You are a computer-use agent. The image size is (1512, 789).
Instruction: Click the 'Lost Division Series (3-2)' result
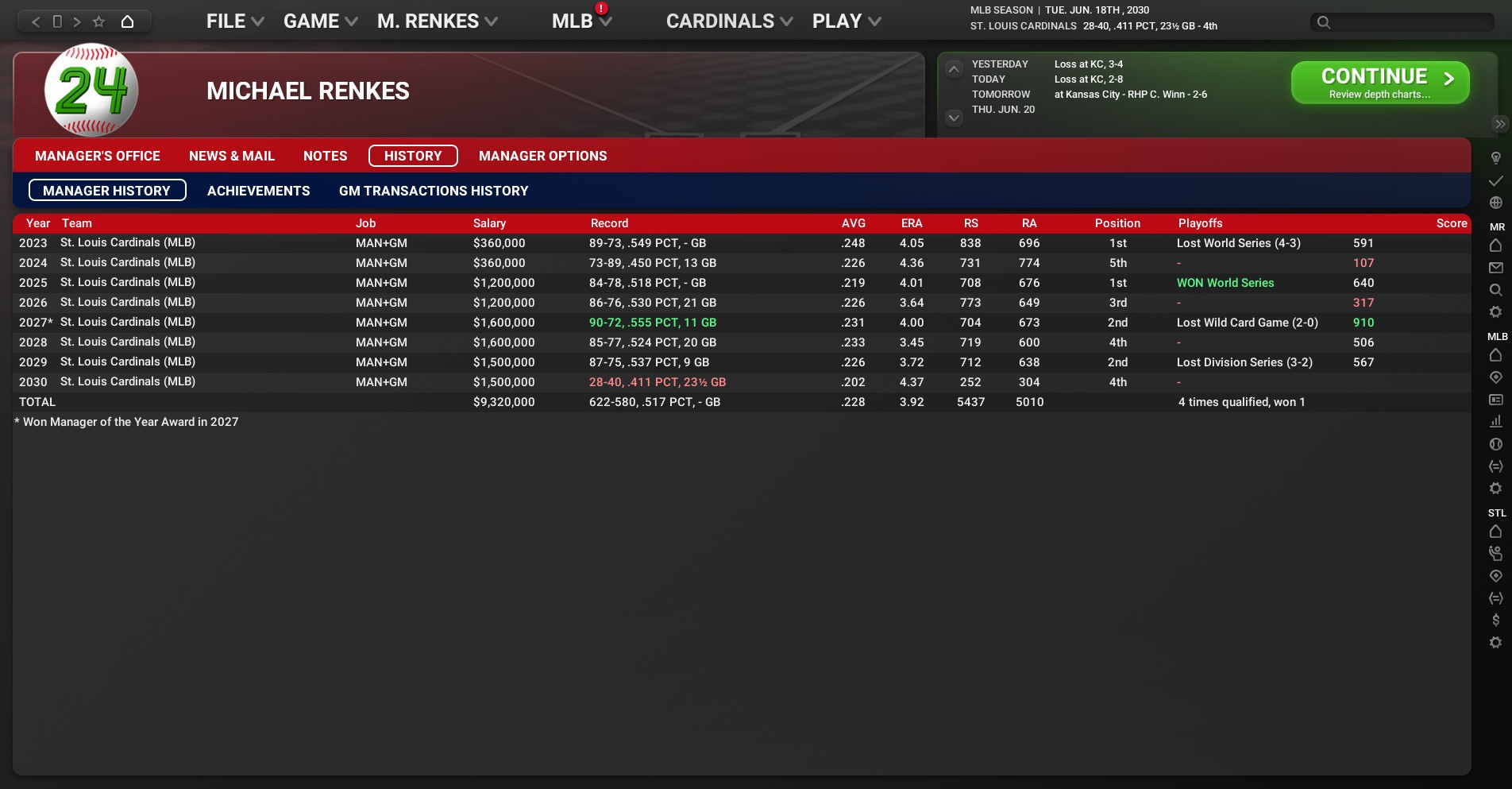click(1244, 362)
